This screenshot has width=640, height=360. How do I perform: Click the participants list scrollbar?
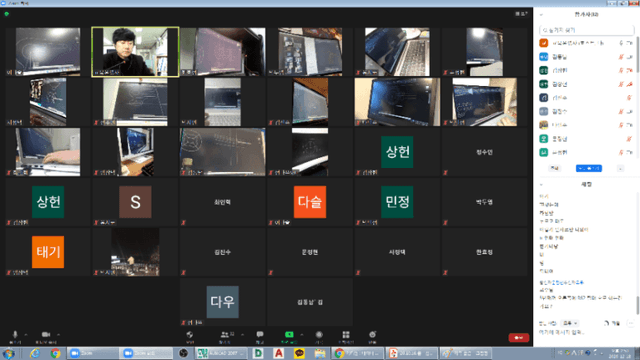638,54
